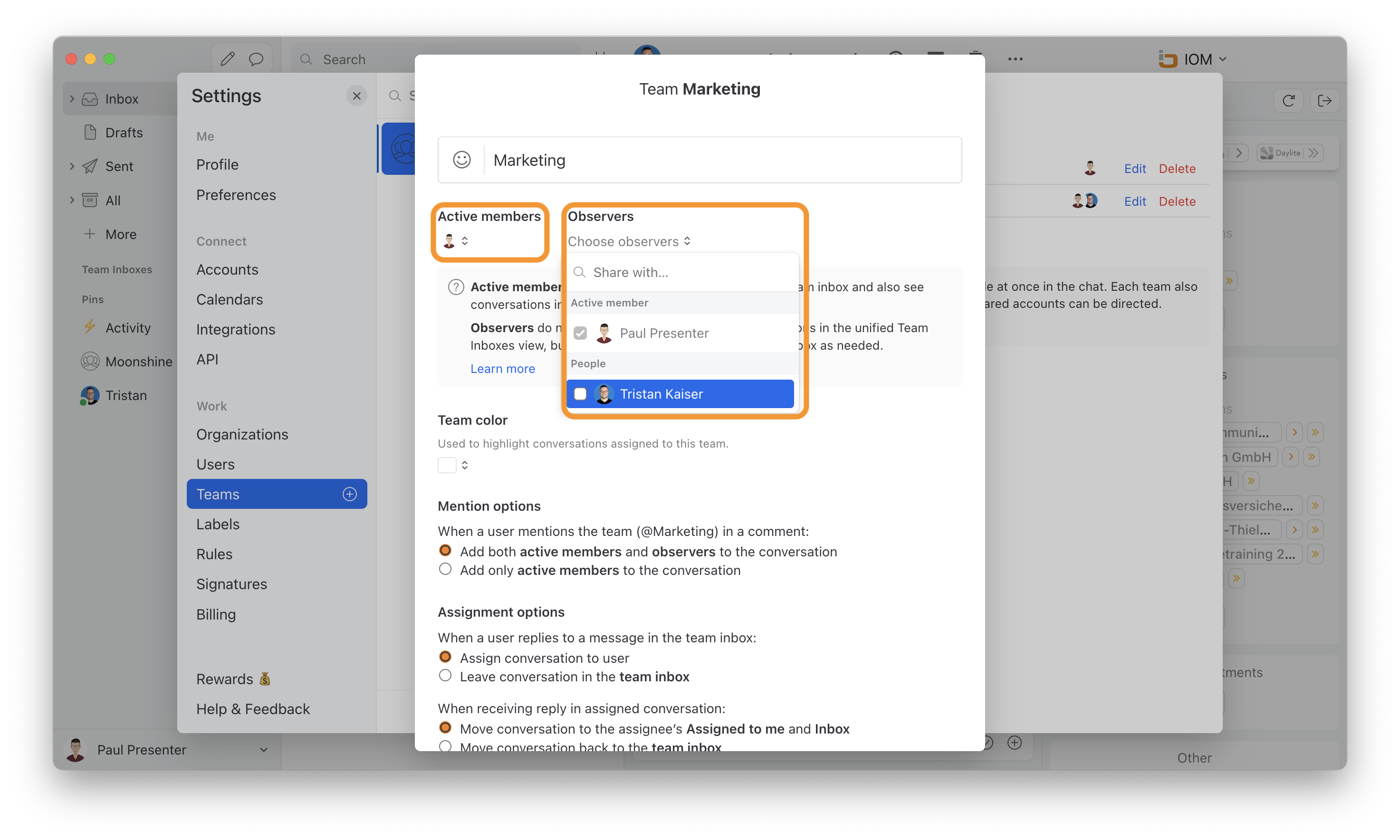Image resolution: width=1400 pixels, height=840 pixels.
Task: Expand the single chevron next to GmbH
Action: click(x=1290, y=457)
